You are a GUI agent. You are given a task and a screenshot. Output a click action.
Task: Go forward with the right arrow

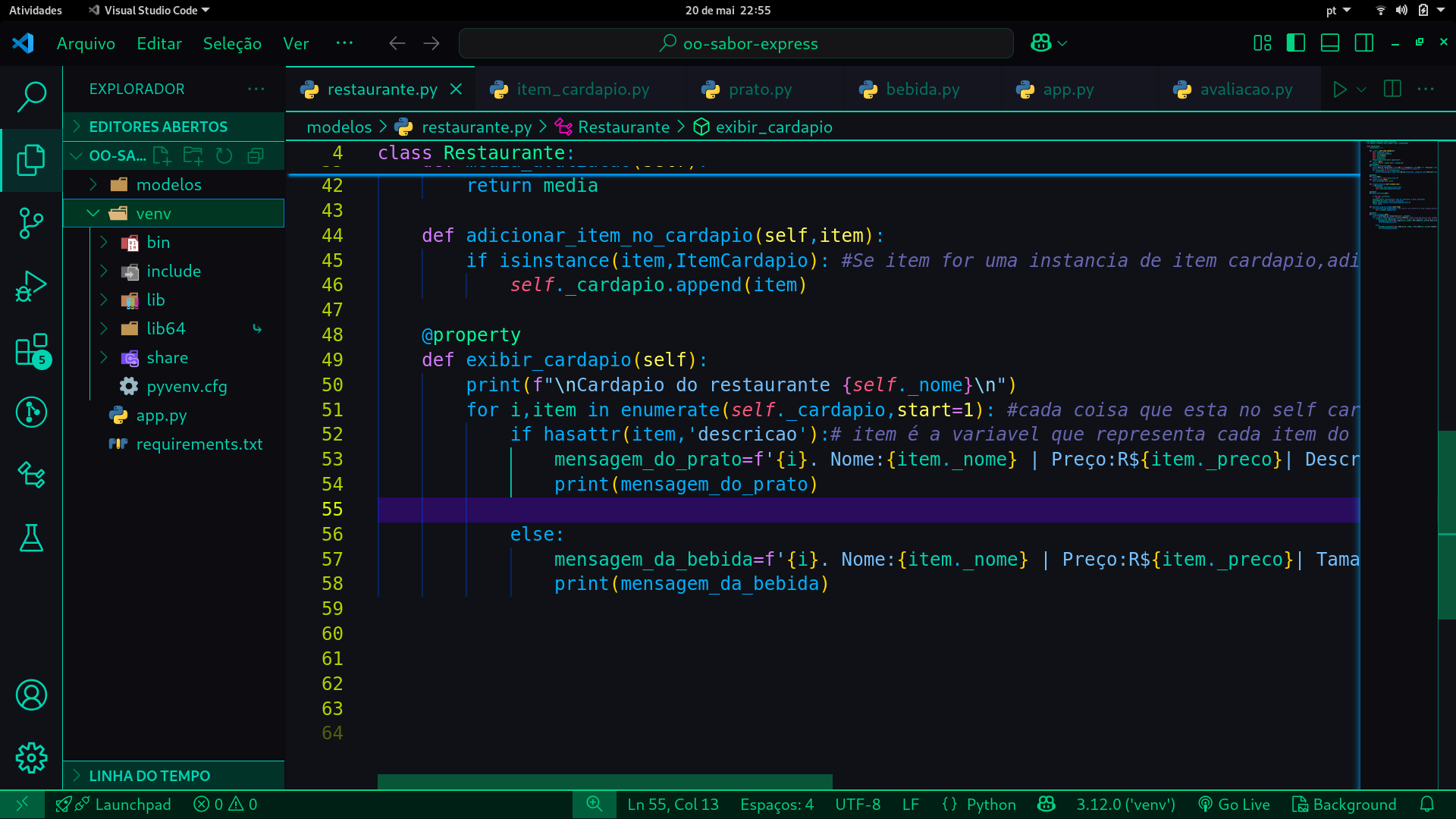click(x=431, y=43)
